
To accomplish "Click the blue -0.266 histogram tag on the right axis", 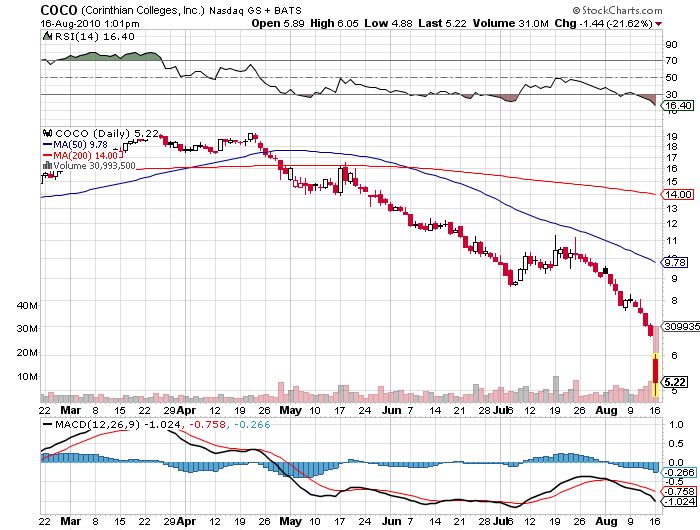I will tap(679, 472).
